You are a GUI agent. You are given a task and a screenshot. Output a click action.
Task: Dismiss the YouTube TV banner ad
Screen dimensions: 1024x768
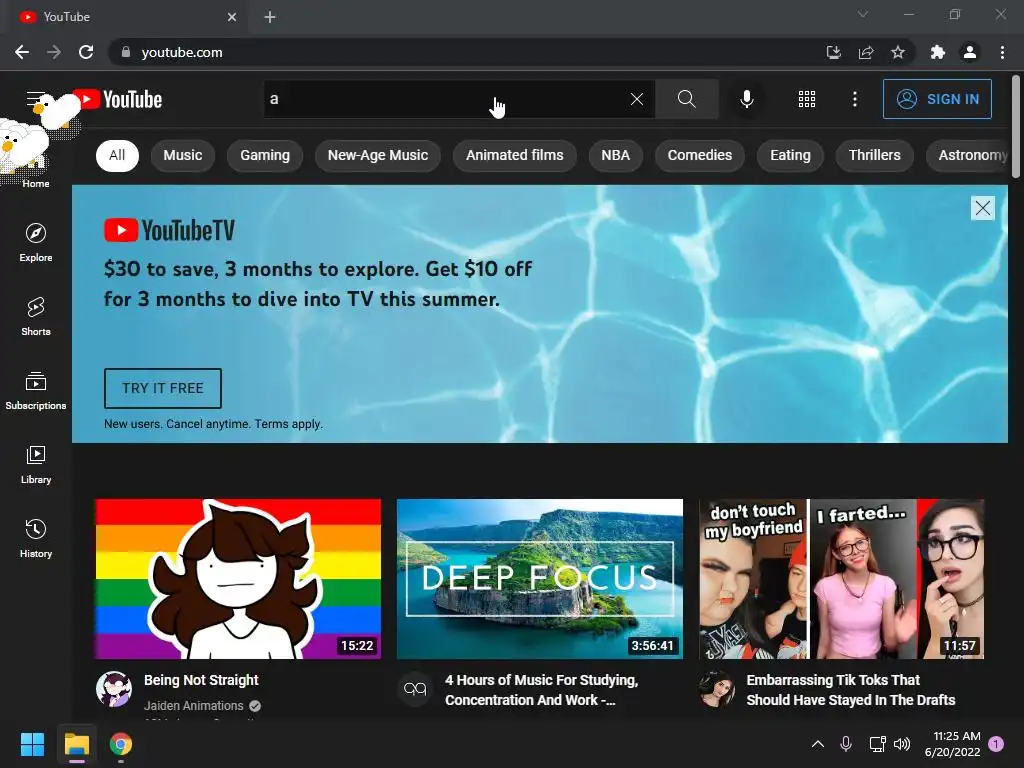pyautogui.click(x=983, y=208)
